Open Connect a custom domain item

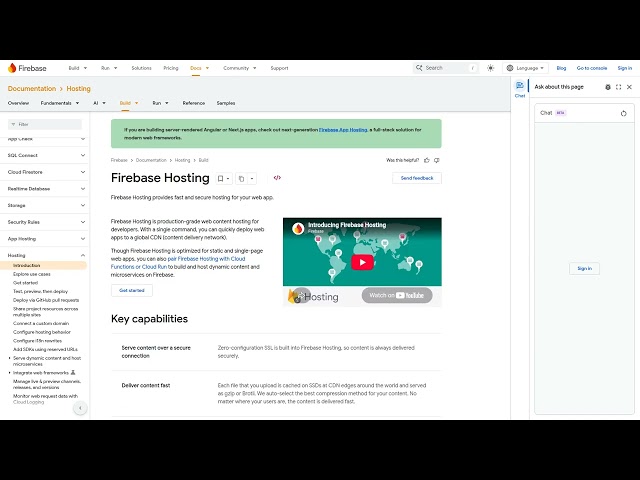41,323
